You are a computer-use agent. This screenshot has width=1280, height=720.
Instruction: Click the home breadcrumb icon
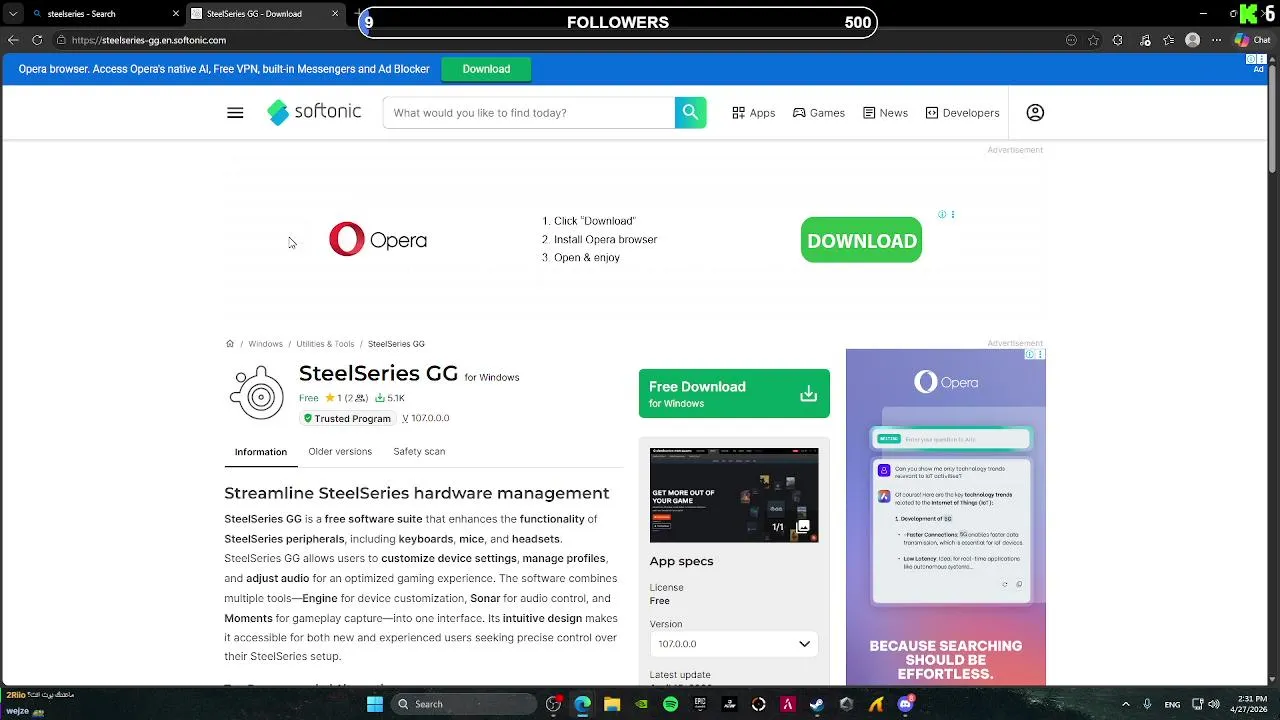click(230, 344)
